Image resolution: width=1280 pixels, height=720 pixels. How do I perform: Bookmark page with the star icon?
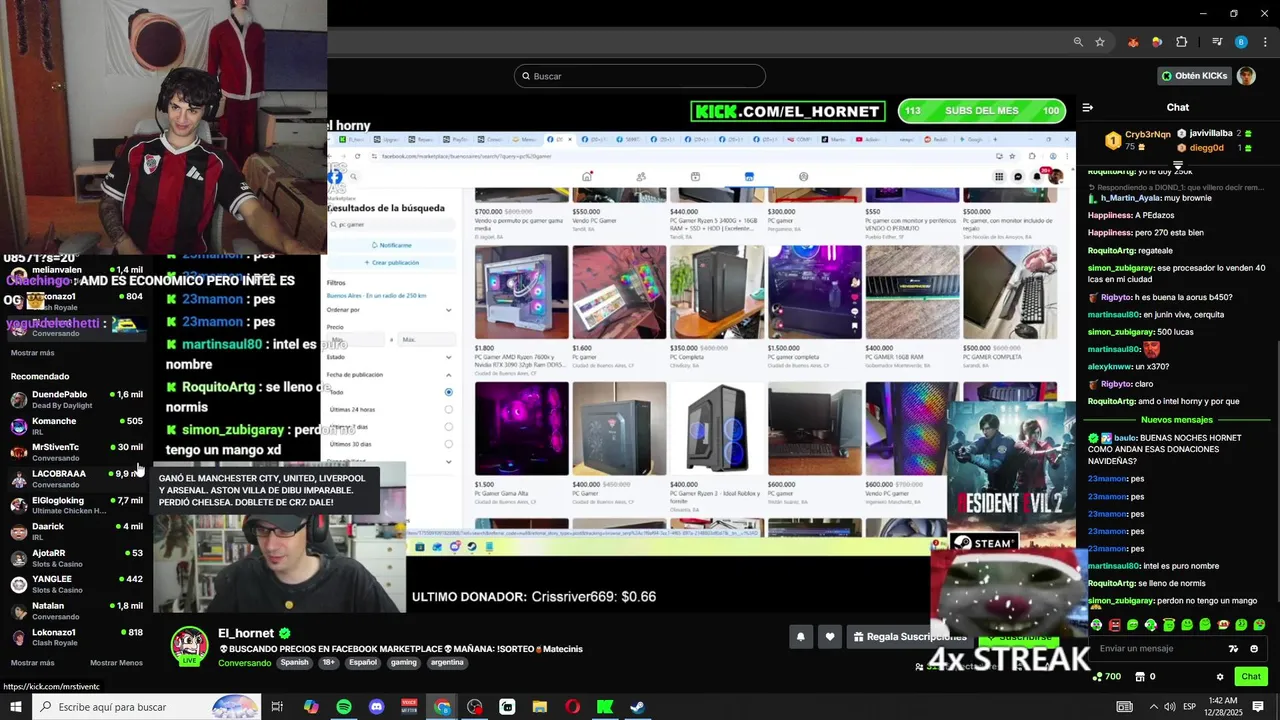point(1100,42)
